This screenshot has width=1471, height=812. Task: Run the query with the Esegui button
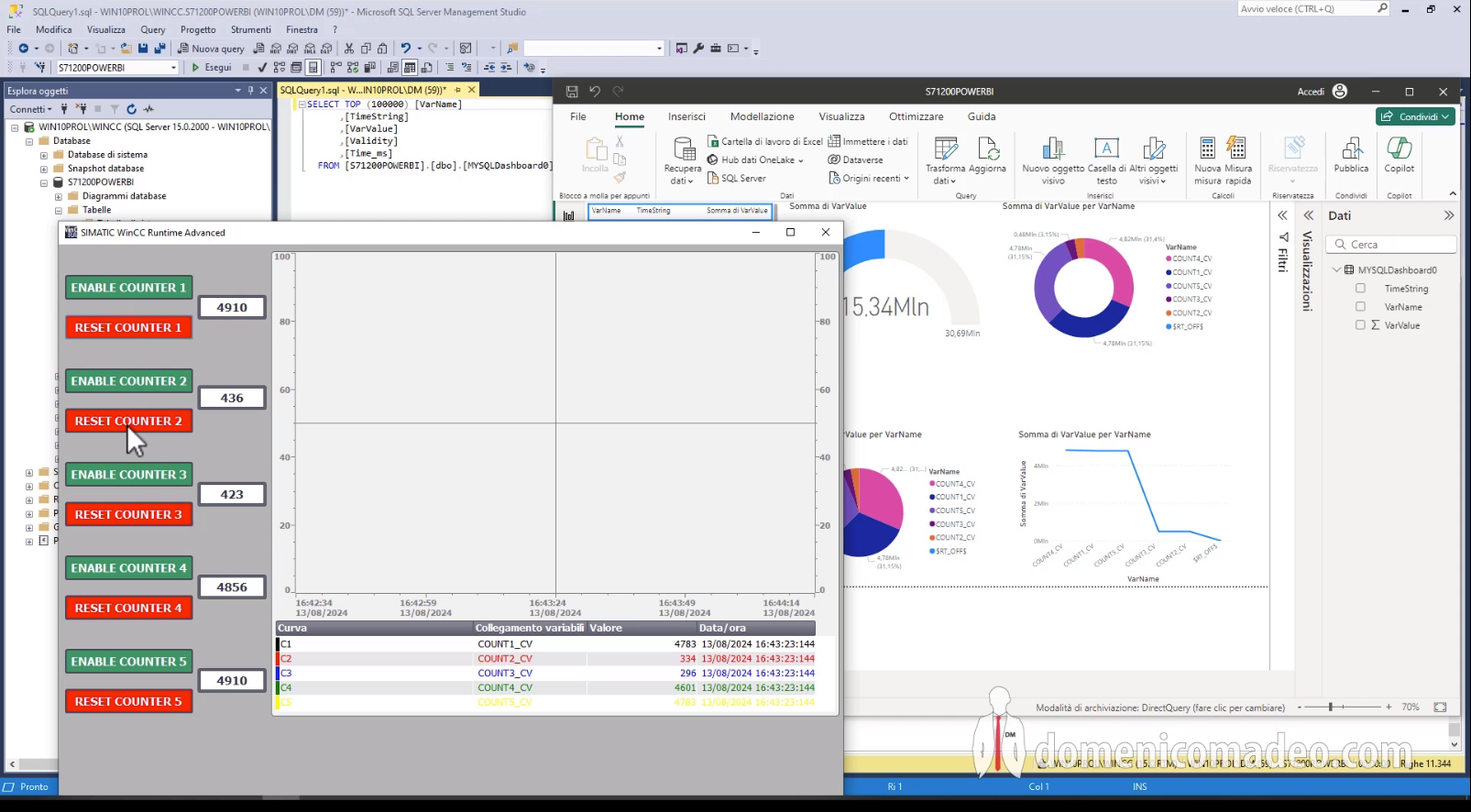click(211, 68)
